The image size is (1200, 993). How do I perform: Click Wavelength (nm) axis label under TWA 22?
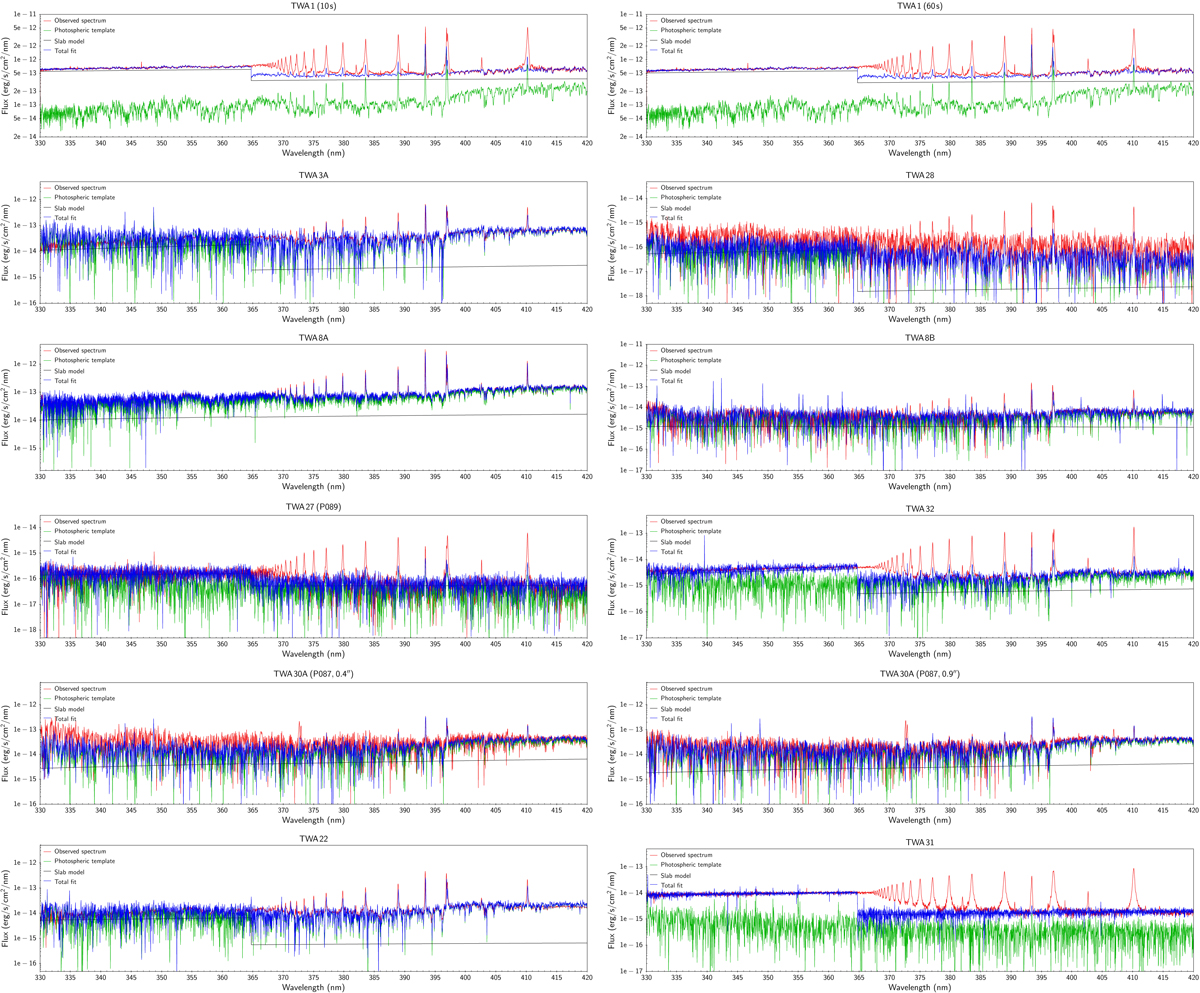click(x=313, y=987)
